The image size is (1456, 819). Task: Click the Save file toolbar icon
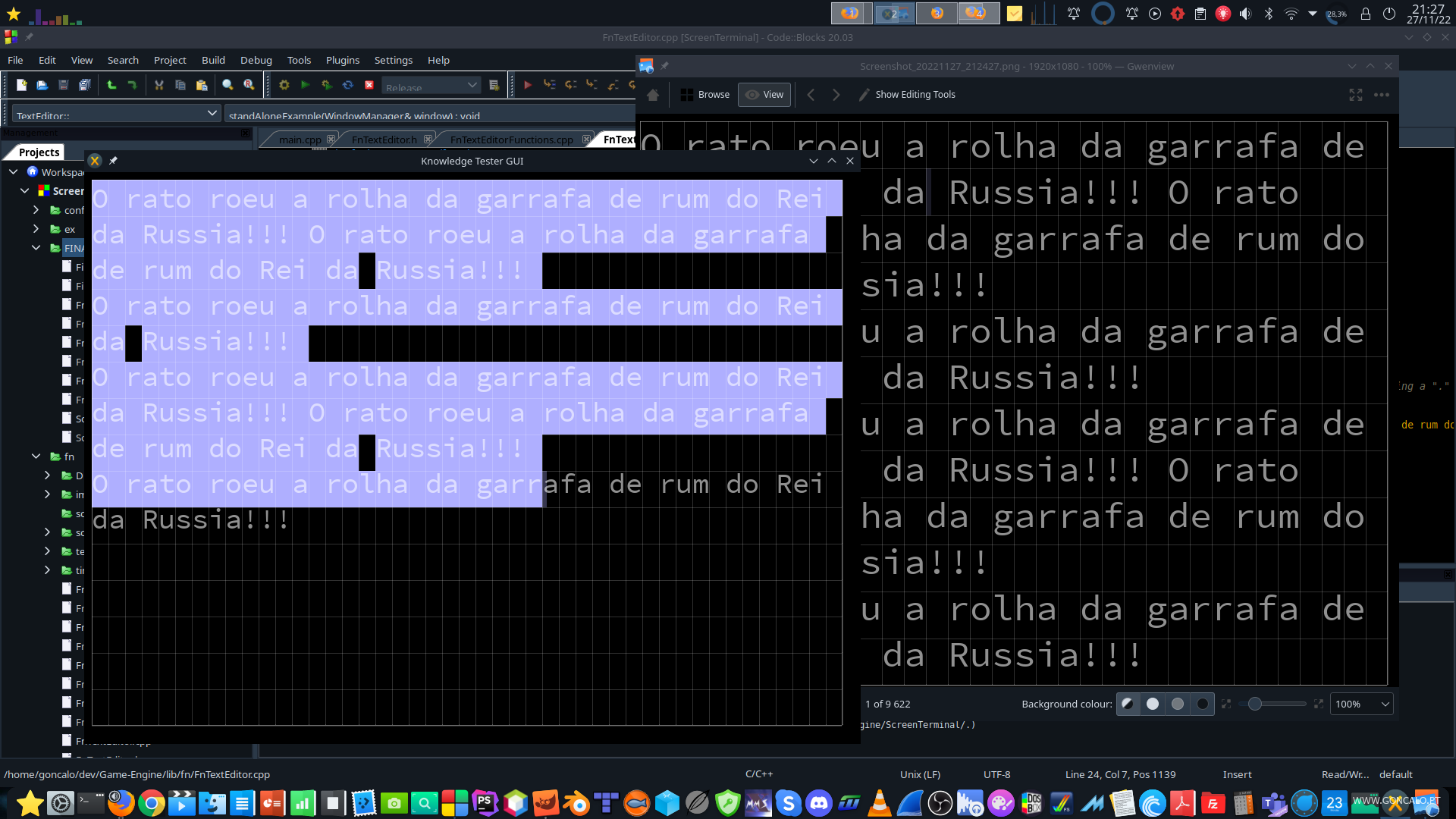64,85
